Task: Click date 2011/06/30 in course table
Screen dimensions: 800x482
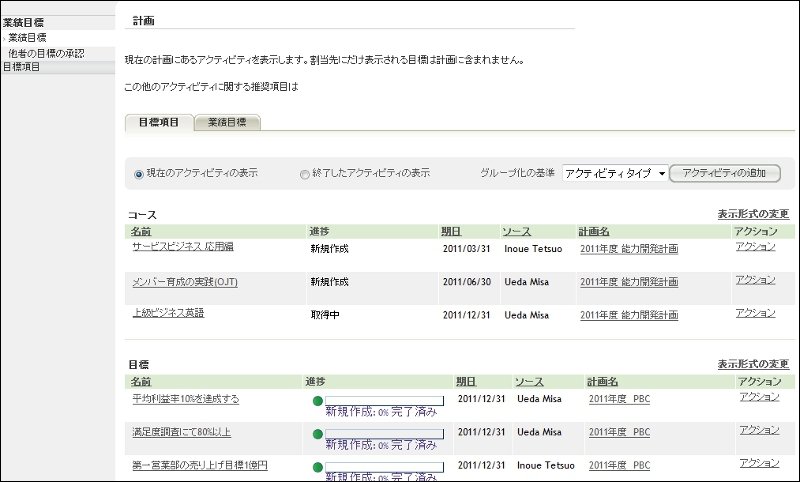Action: 466,282
